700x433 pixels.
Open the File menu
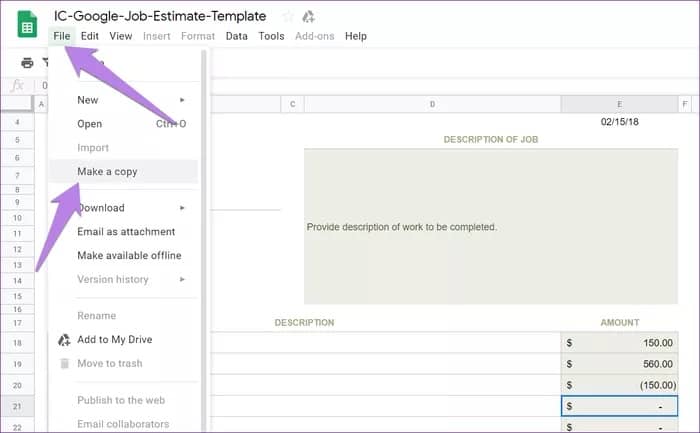(62, 36)
